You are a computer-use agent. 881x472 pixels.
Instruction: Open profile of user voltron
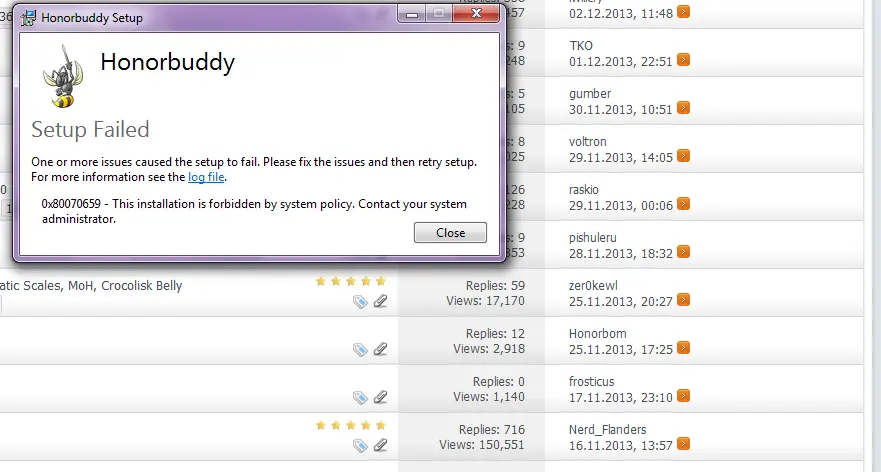click(587, 142)
